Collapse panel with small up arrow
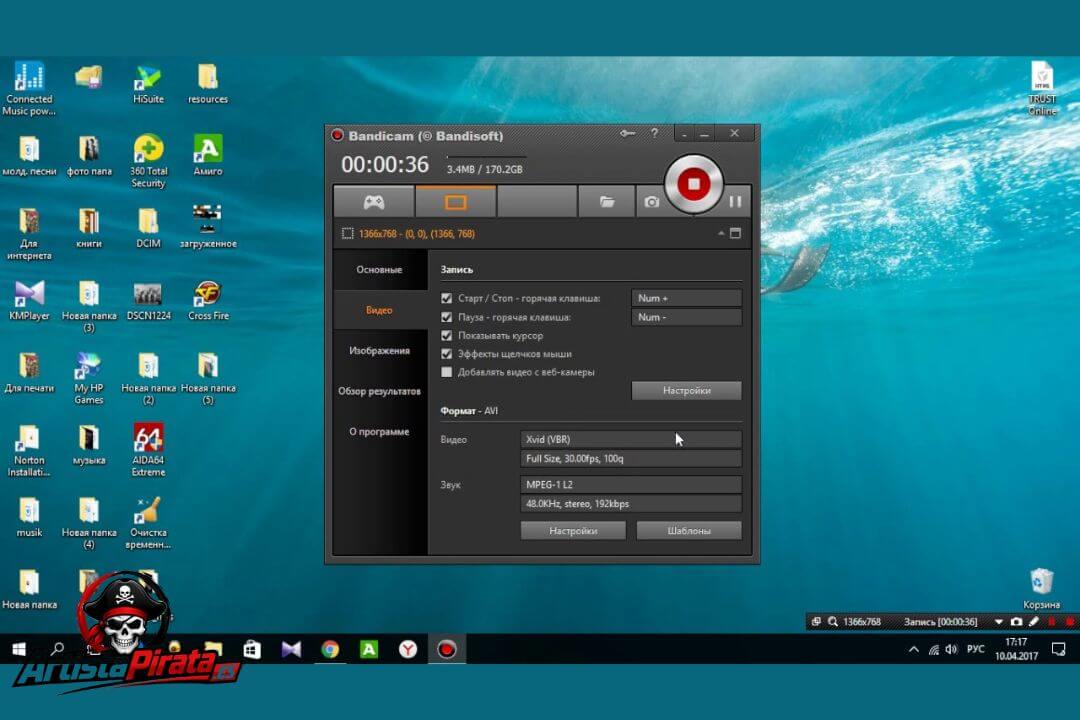The height and width of the screenshot is (720, 1080). [x=720, y=234]
